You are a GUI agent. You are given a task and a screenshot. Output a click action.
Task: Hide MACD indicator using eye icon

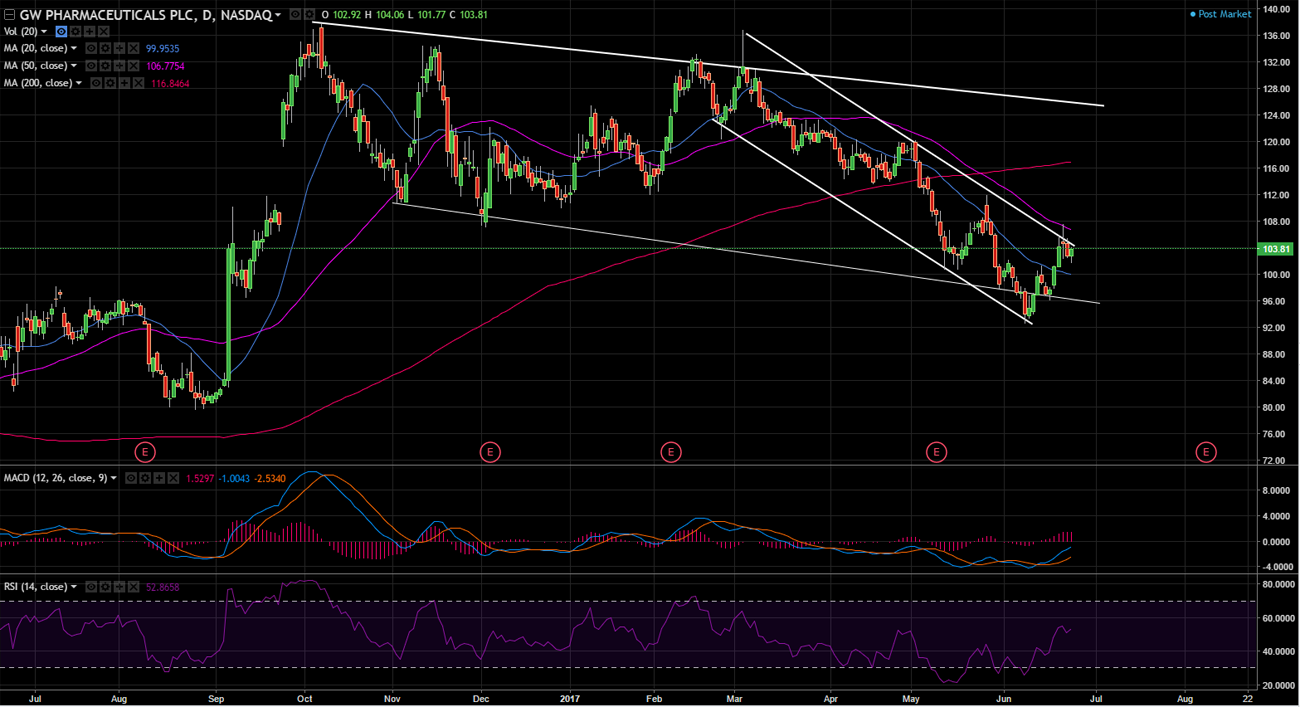131,478
